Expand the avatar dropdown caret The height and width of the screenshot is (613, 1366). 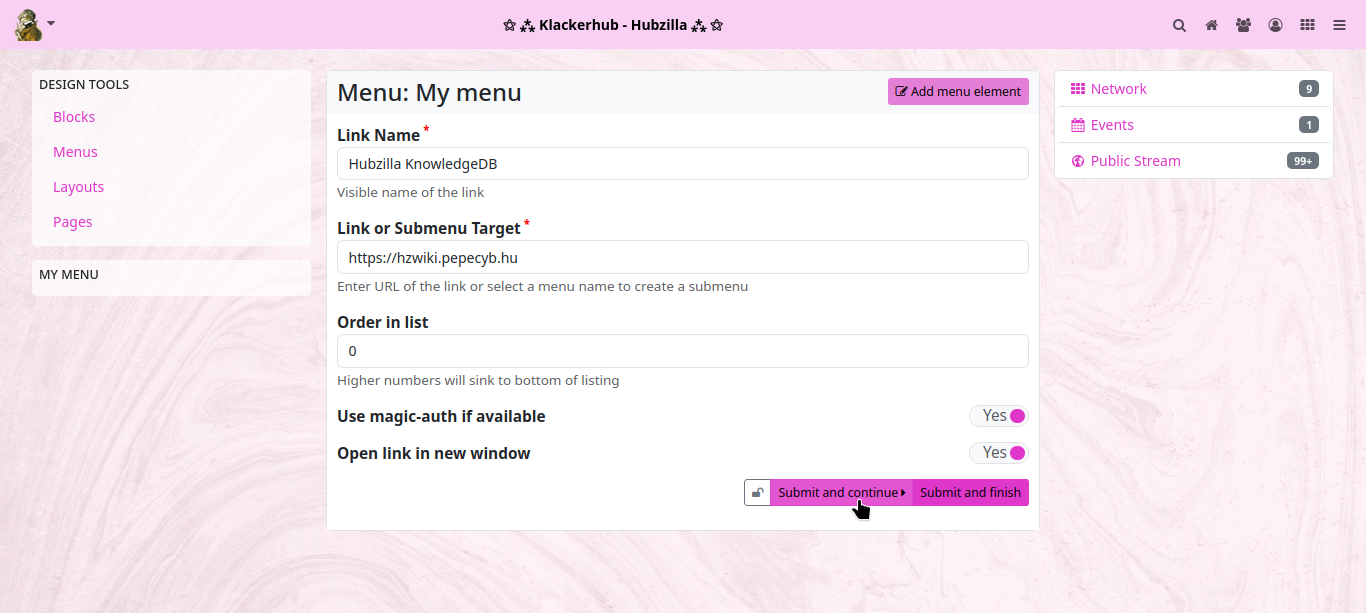(x=51, y=23)
